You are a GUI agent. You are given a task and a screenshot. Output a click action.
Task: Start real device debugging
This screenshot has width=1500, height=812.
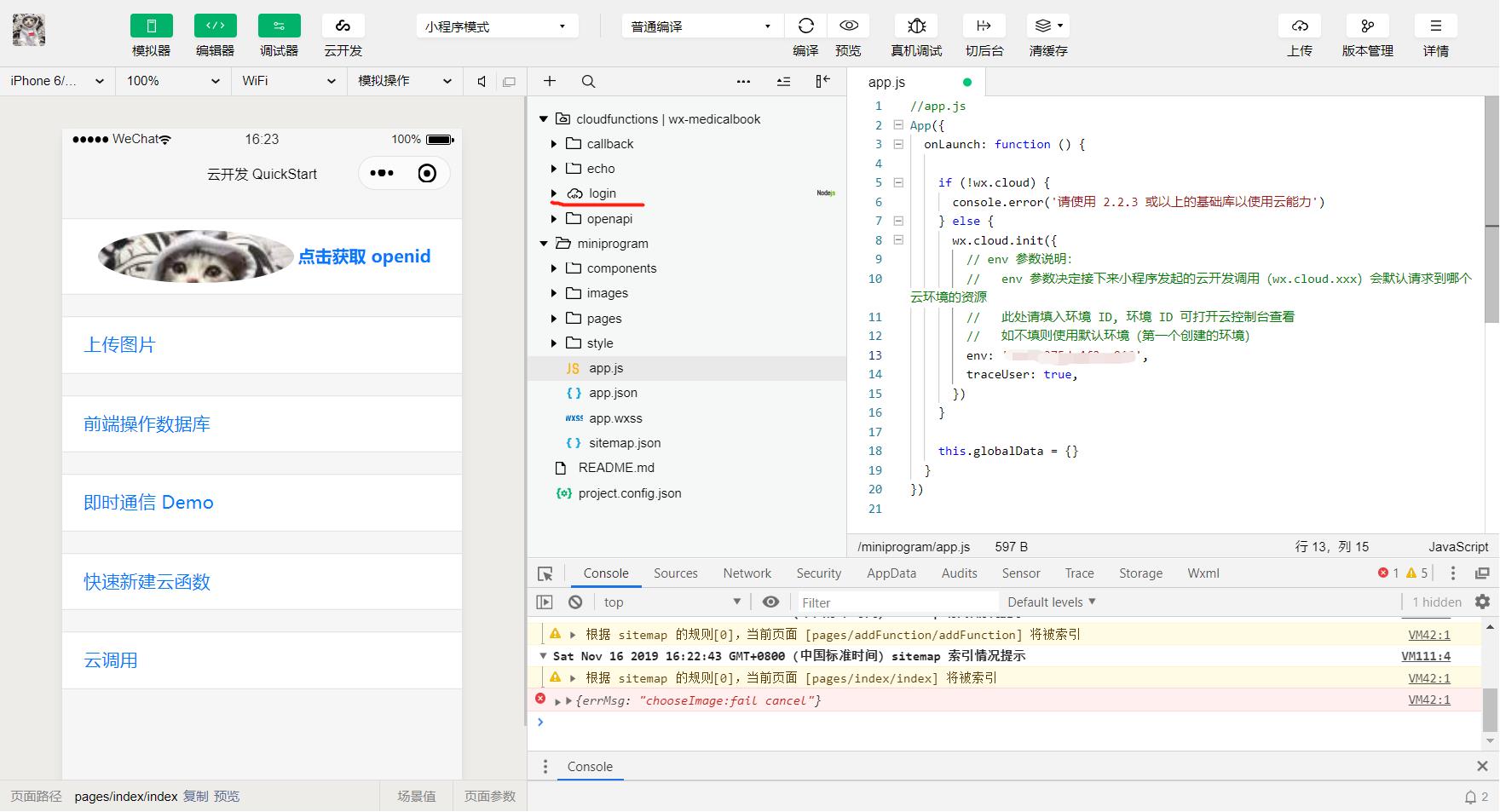[x=916, y=26]
